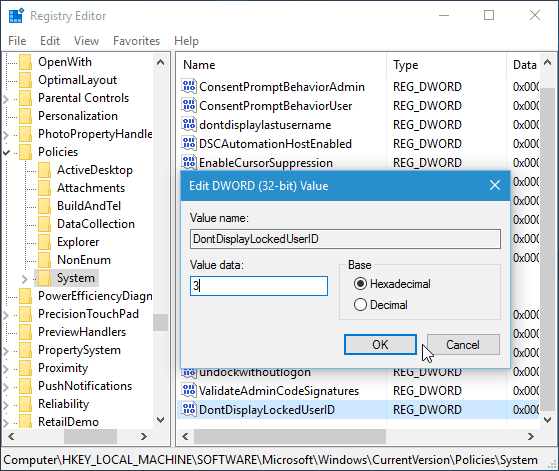This screenshot has width=559, height=471.
Task: Click the DontDisplayLockedUserID DWORD icon in list
Action: (x=189, y=410)
